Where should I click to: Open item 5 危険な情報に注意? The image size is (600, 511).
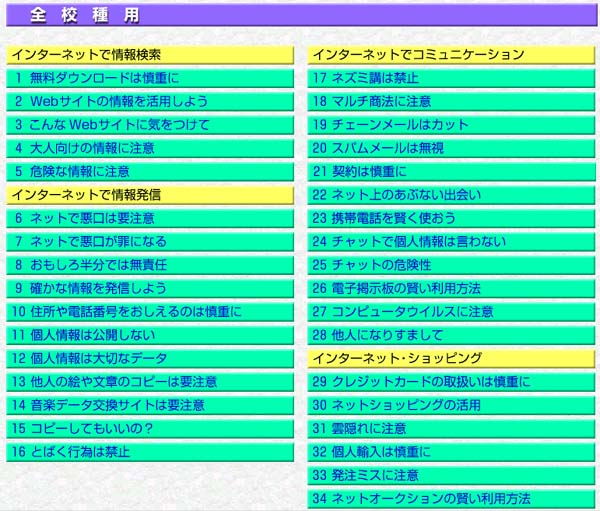pyautogui.click(x=150, y=172)
